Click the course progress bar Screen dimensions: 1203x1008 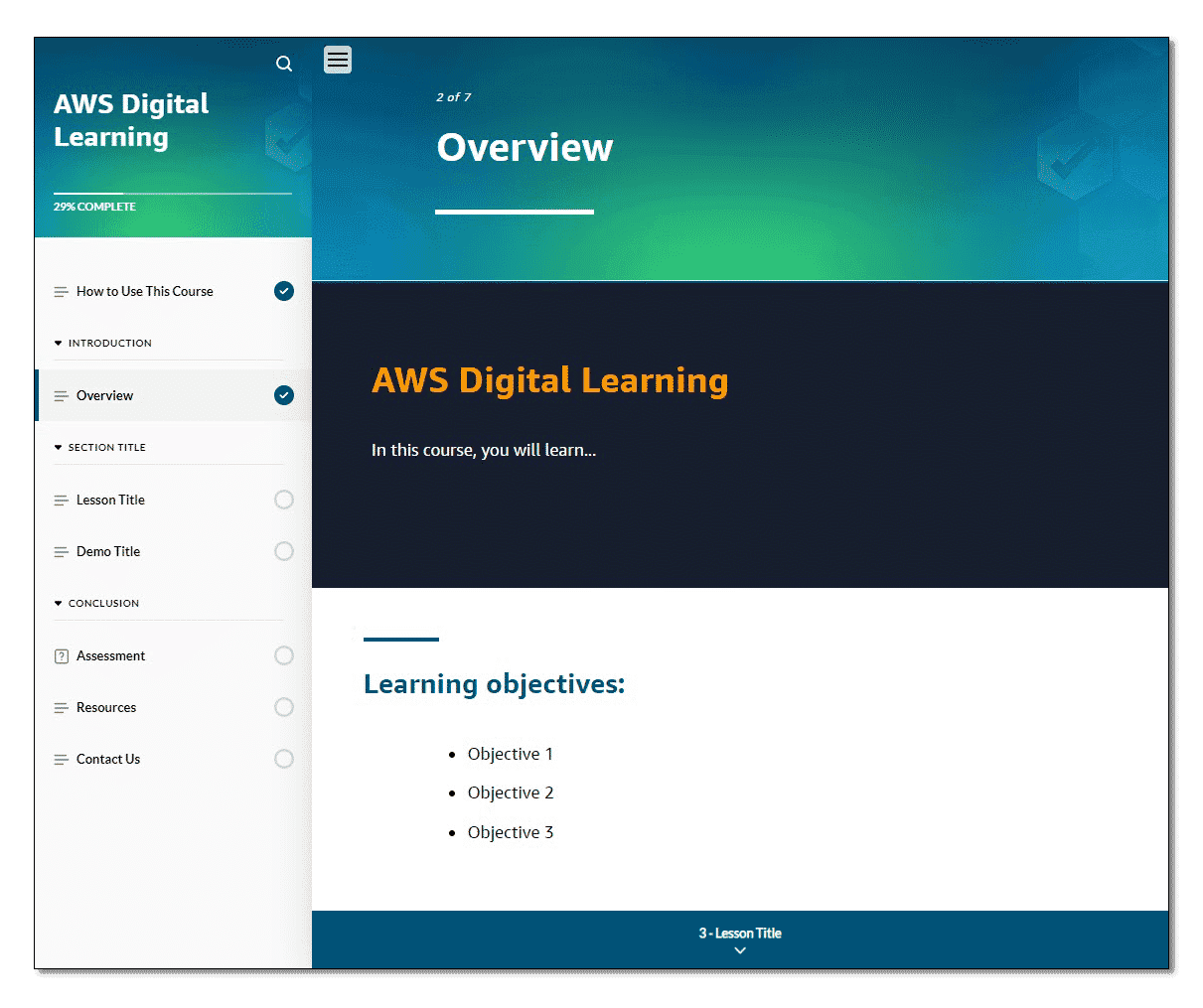pos(173,193)
